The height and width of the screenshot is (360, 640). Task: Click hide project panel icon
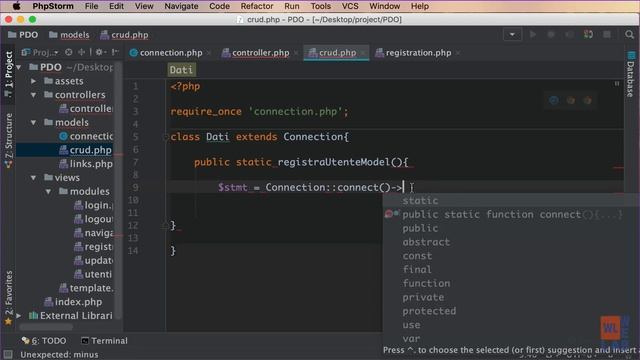pos(116,52)
